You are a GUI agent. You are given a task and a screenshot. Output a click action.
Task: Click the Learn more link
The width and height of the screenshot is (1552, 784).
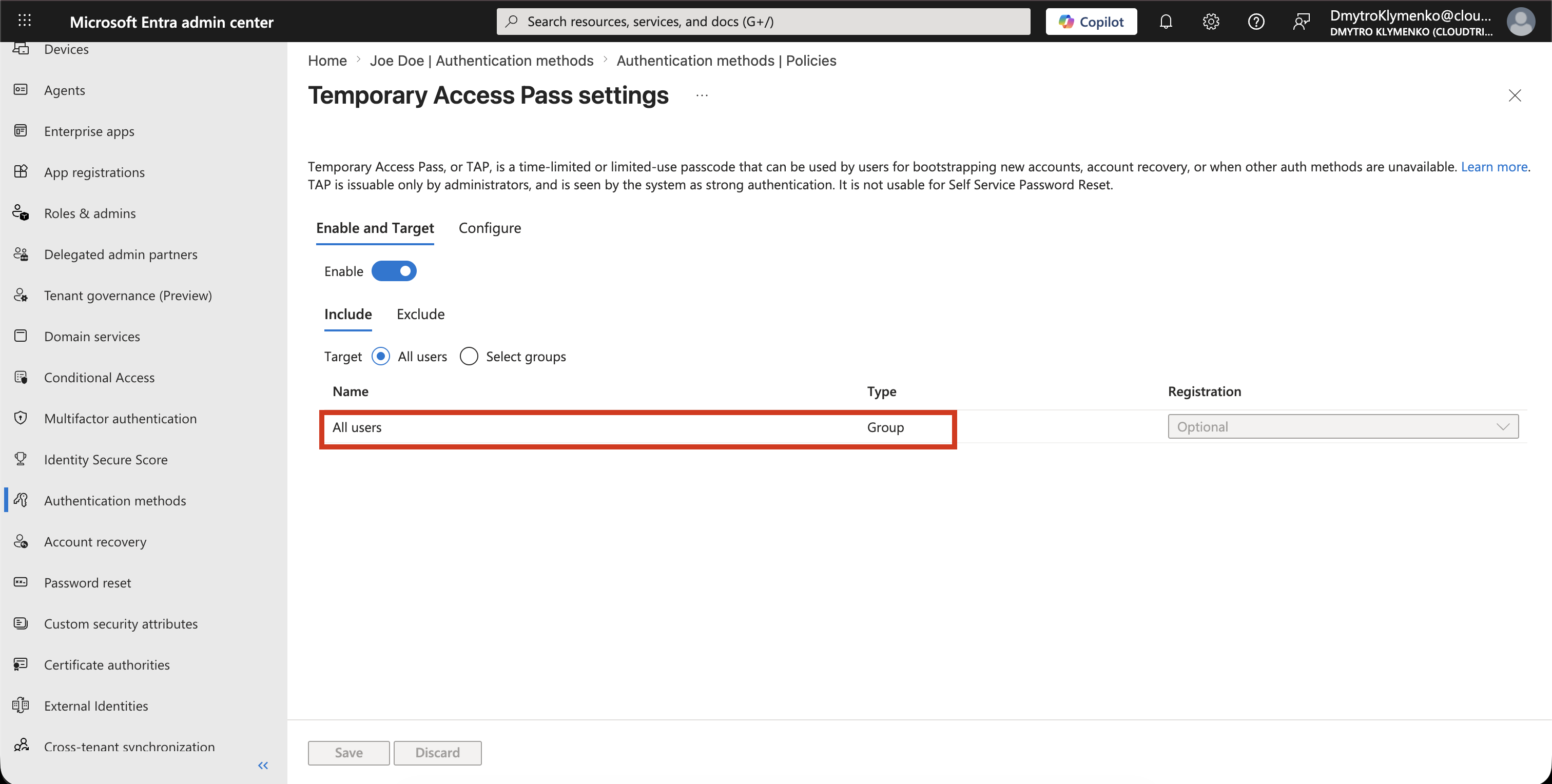tap(1493, 167)
